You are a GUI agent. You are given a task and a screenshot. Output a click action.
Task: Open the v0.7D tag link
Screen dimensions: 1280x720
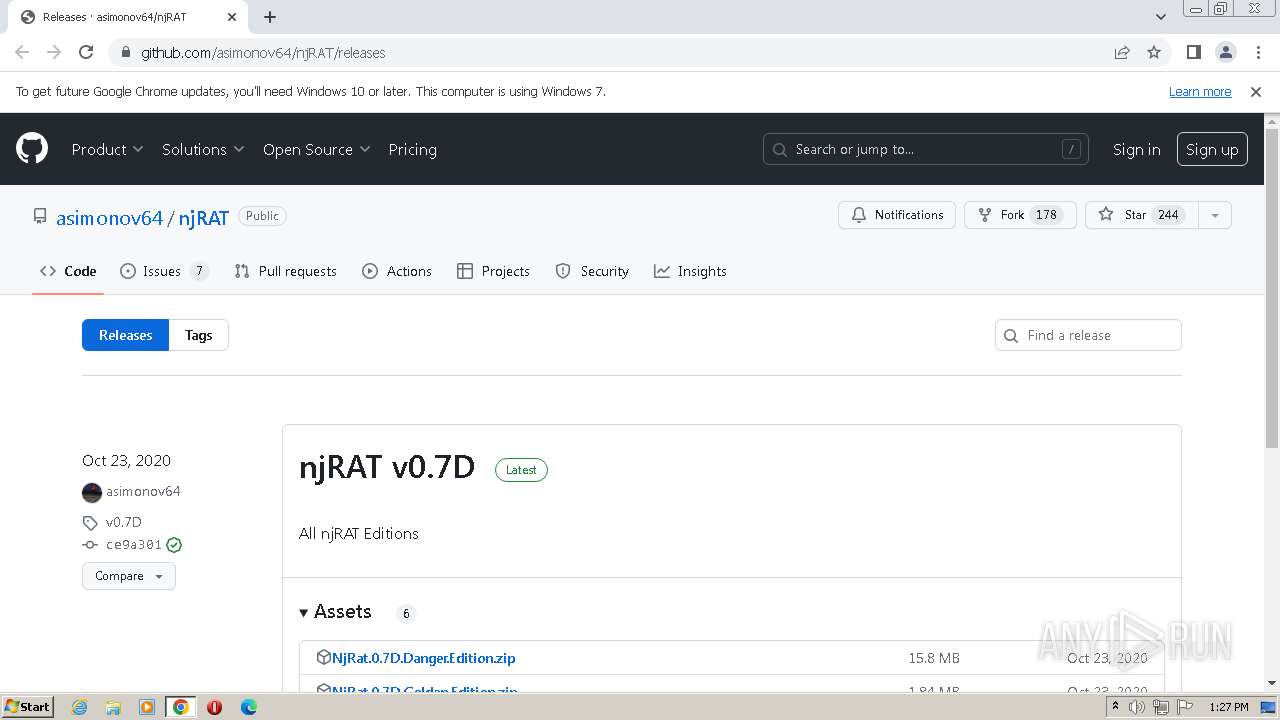(124, 522)
